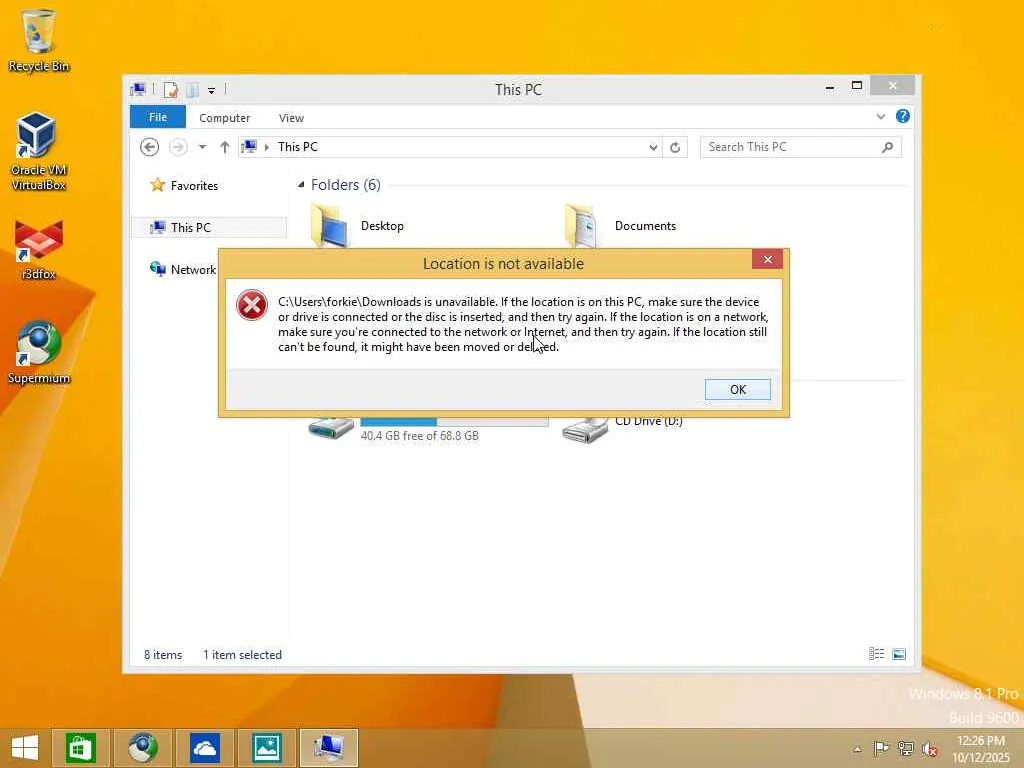
Task: Click the 1 item selected status text
Action: pyautogui.click(x=242, y=654)
